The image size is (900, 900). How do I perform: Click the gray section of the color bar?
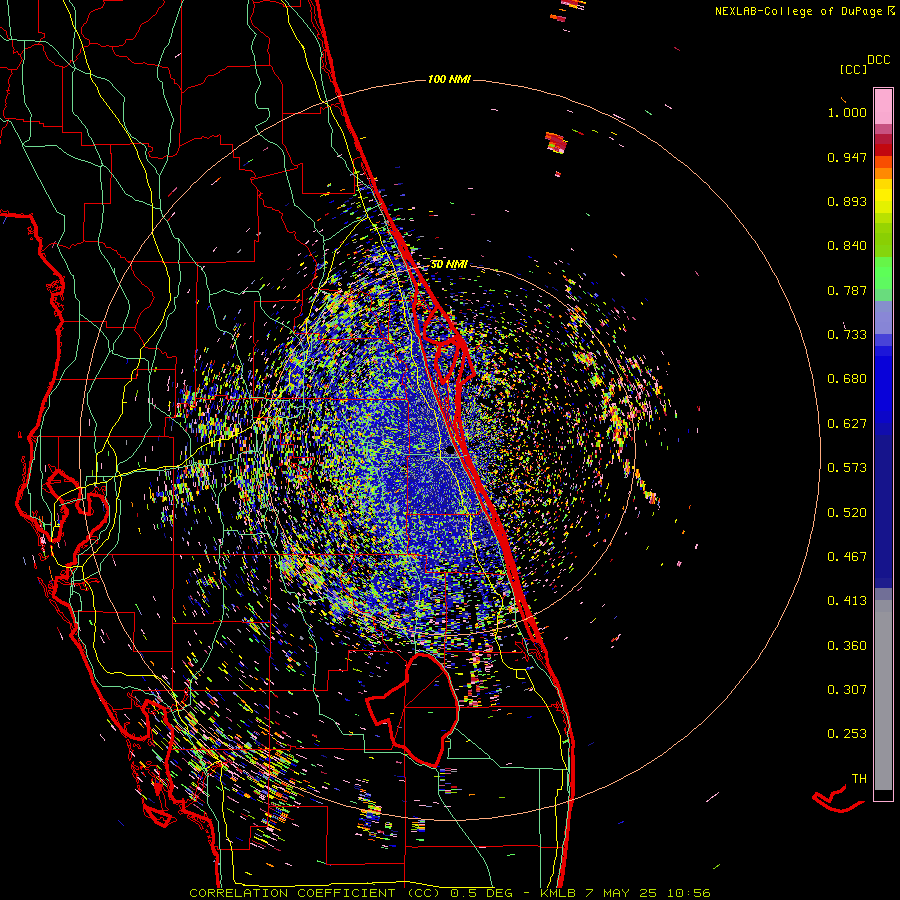point(883,695)
